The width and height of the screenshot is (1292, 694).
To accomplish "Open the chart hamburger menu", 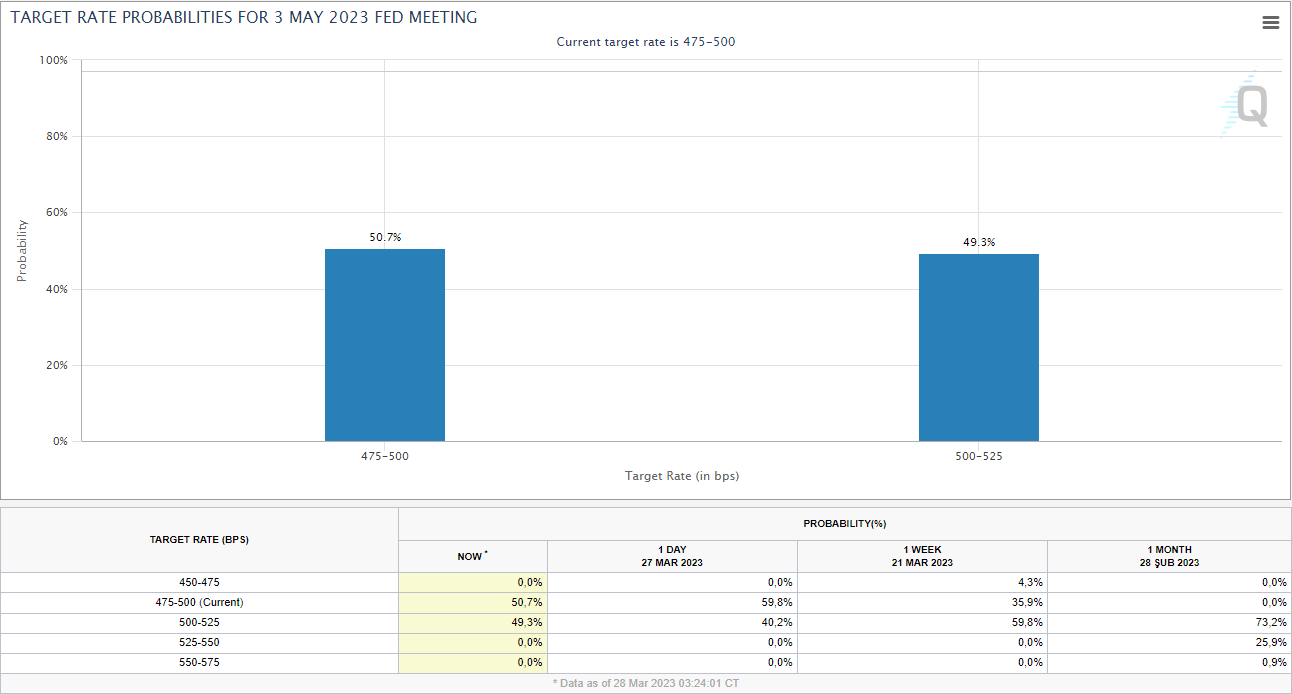I will point(1270,23).
